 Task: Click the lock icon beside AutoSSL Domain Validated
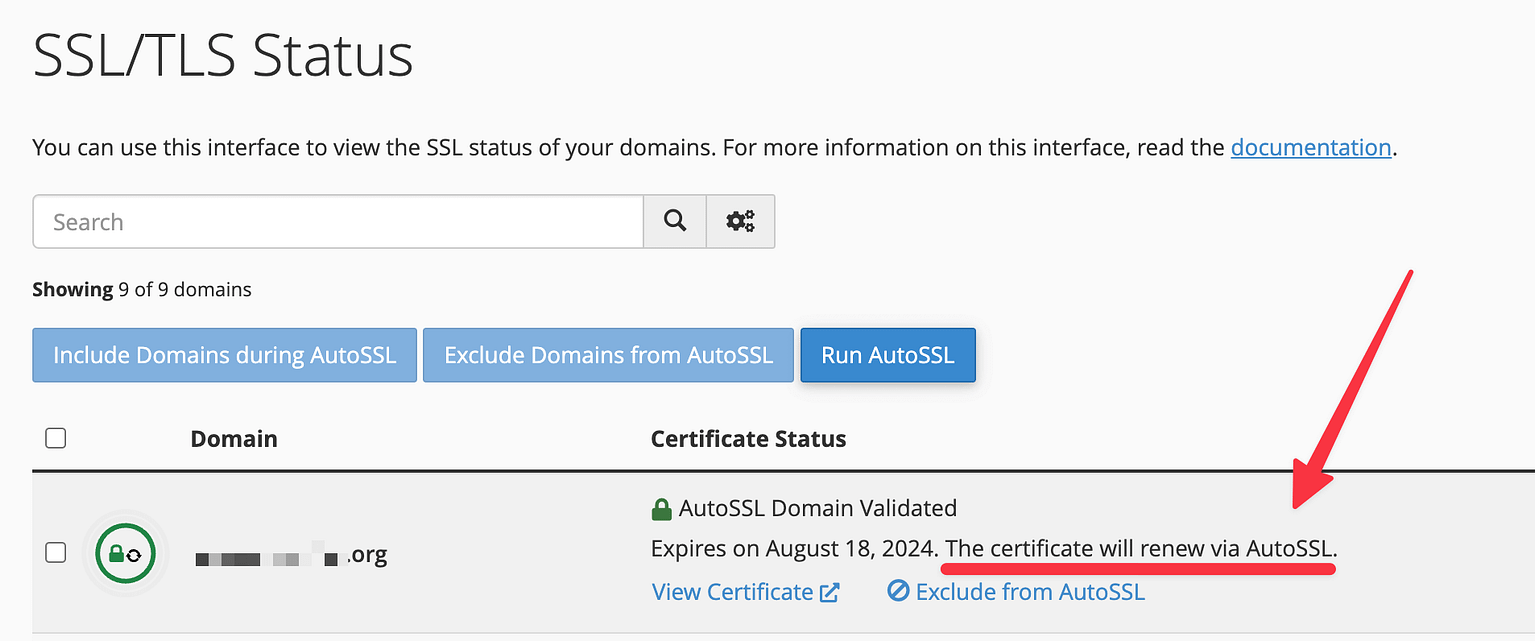(x=661, y=508)
